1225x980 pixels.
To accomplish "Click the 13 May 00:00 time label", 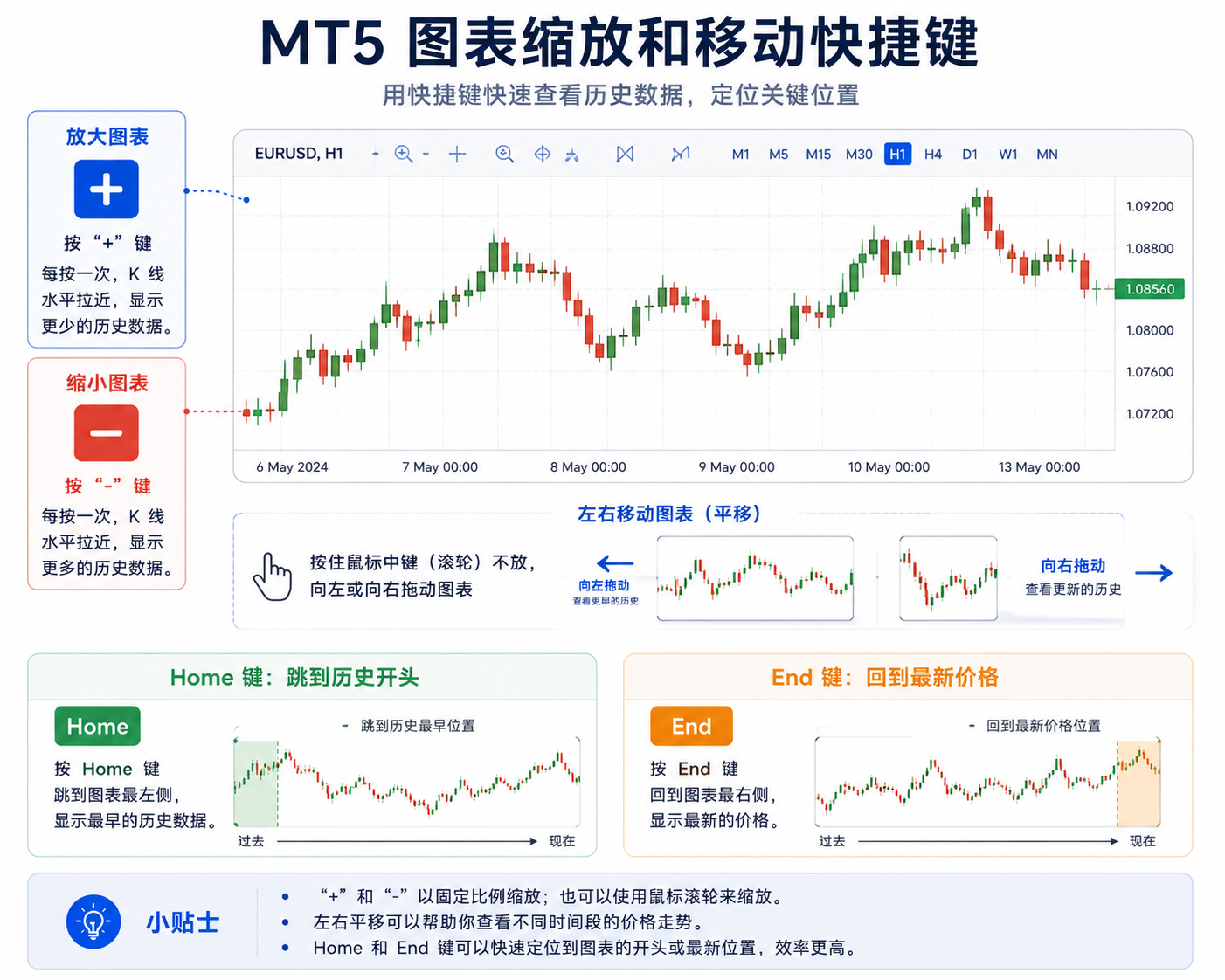I will (1039, 467).
